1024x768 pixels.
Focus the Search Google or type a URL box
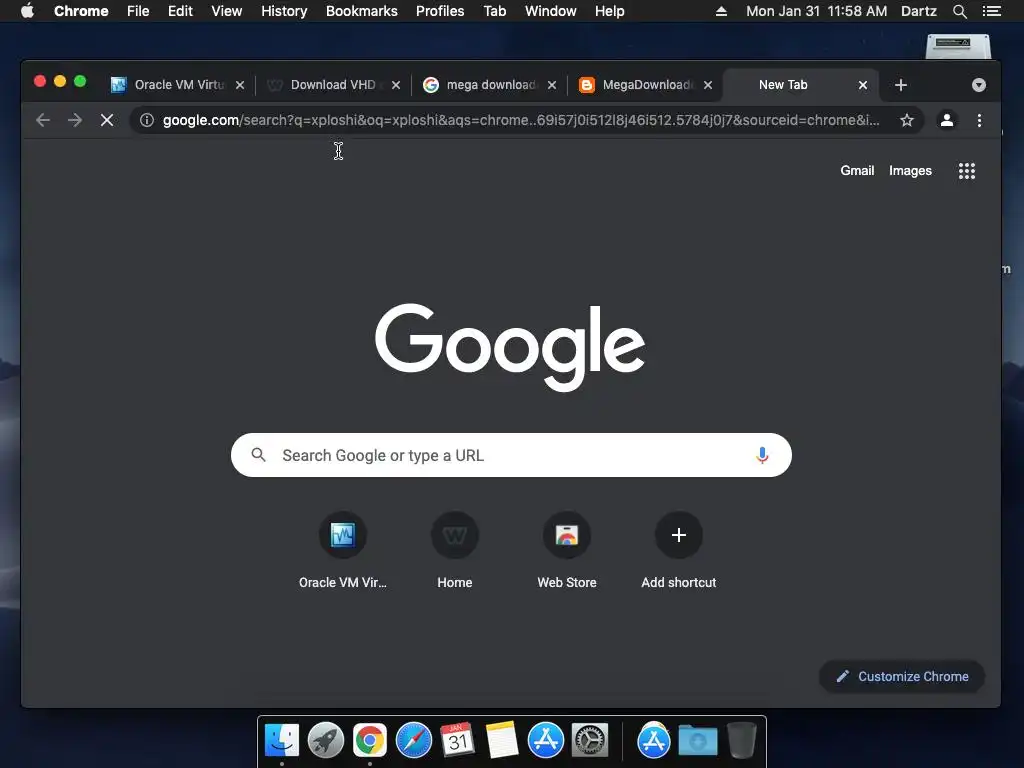(511, 455)
